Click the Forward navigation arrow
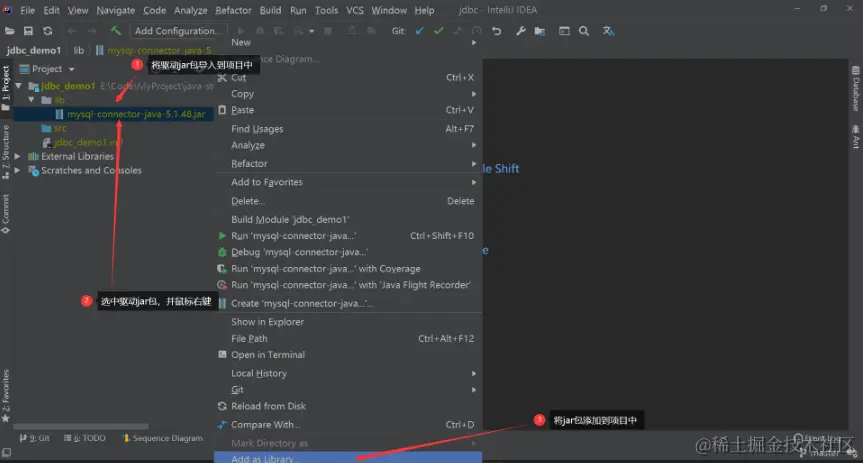This screenshot has width=863, height=463. point(92,31)
